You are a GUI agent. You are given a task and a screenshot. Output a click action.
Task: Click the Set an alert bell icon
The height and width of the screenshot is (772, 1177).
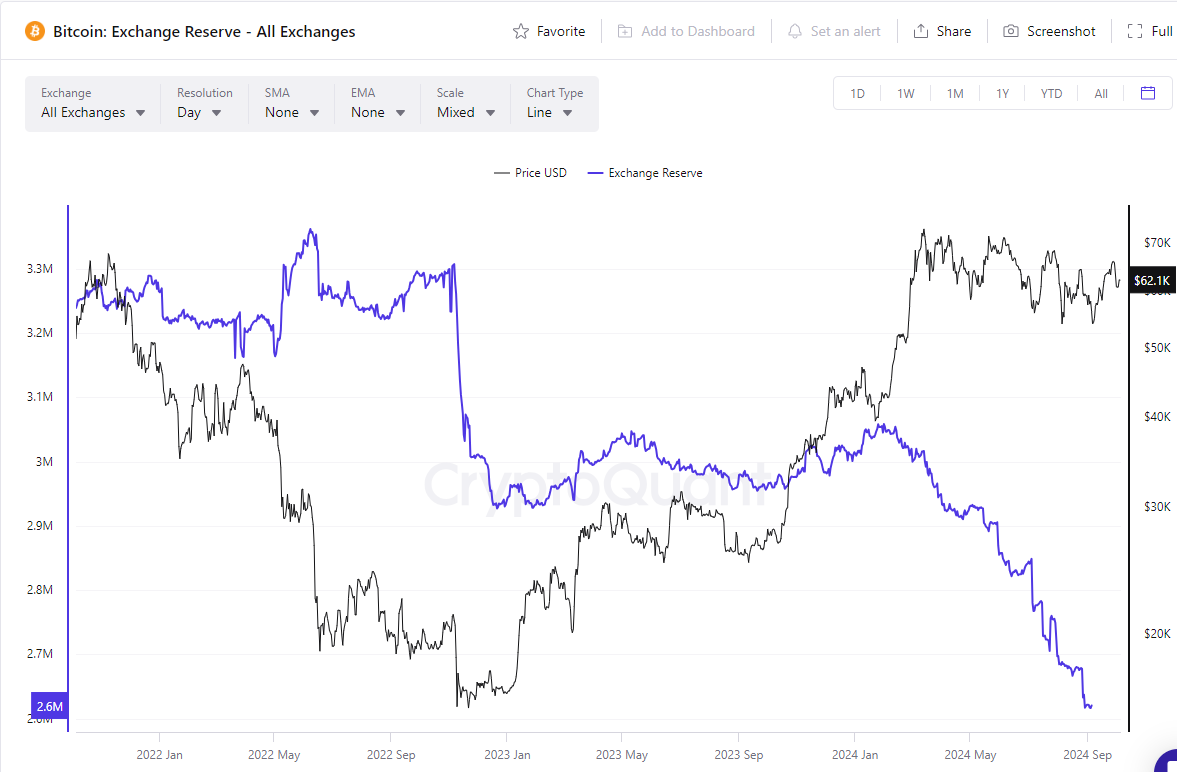(x=795, y=31)
